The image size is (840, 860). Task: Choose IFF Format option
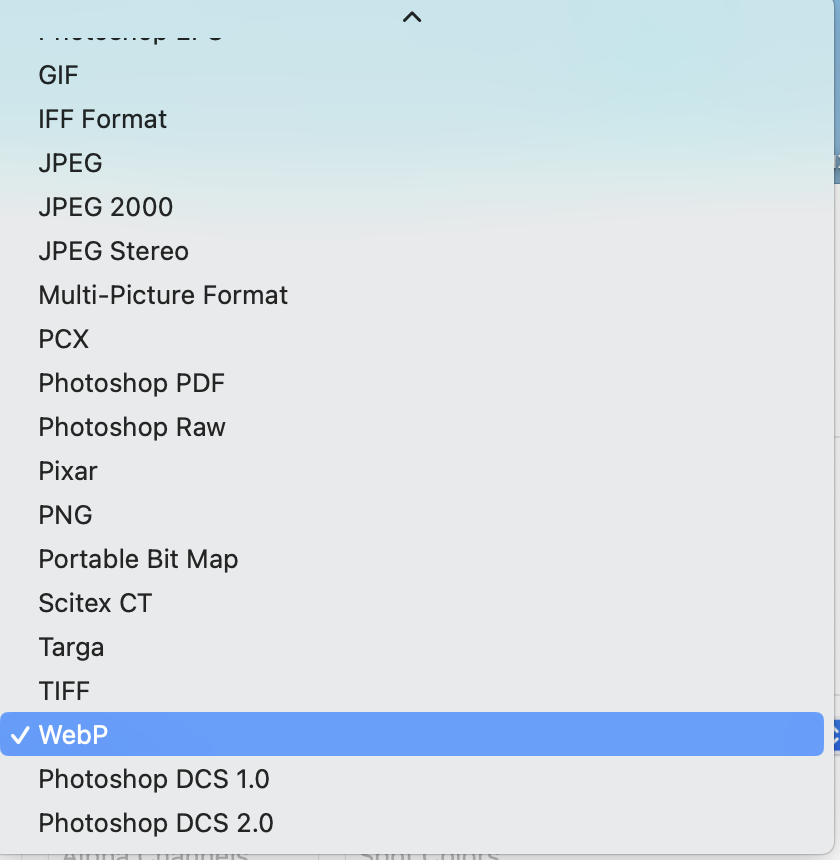(102, 119)
